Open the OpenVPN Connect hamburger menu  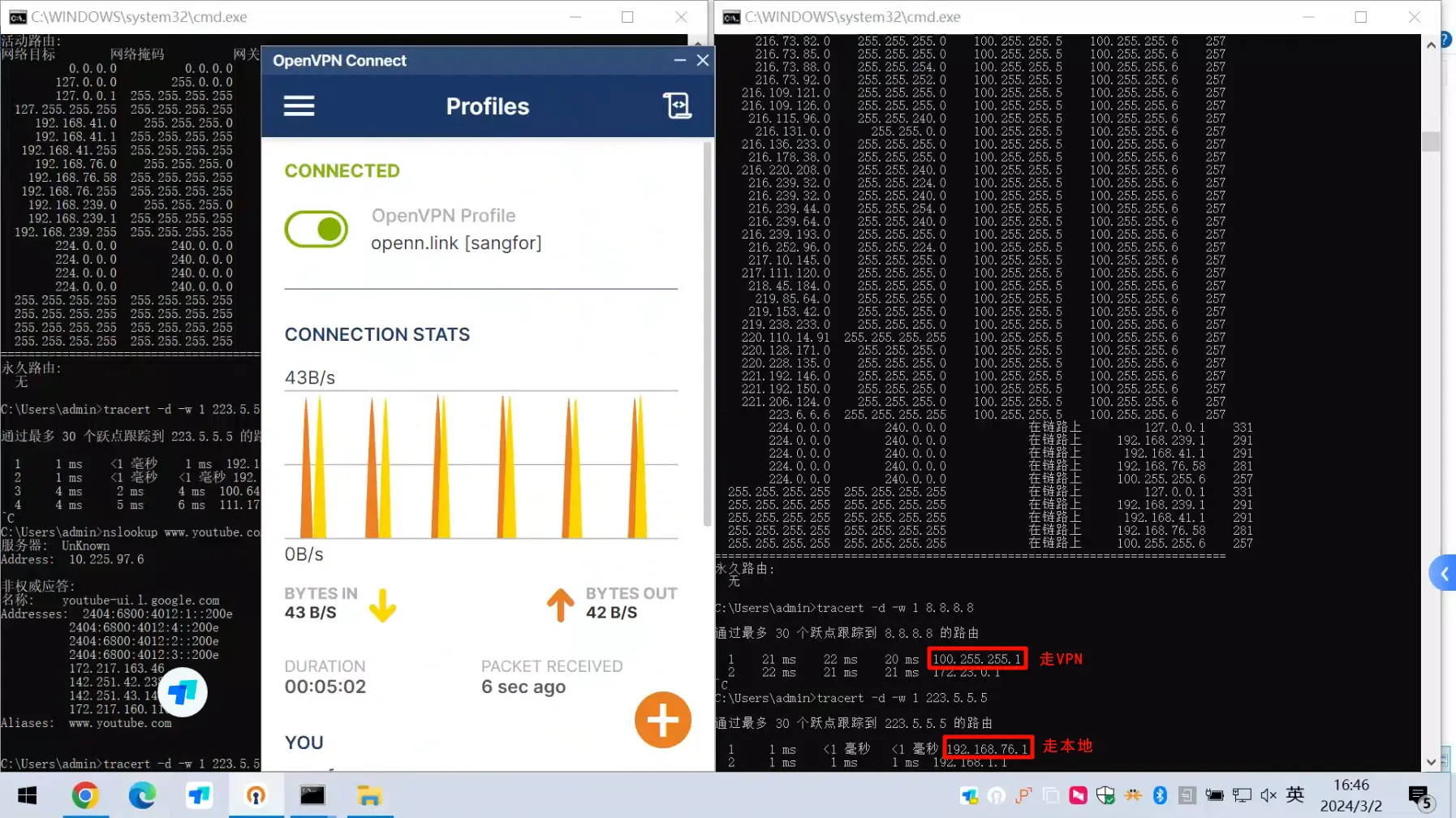pyautogui.click(x=299, y=105)
